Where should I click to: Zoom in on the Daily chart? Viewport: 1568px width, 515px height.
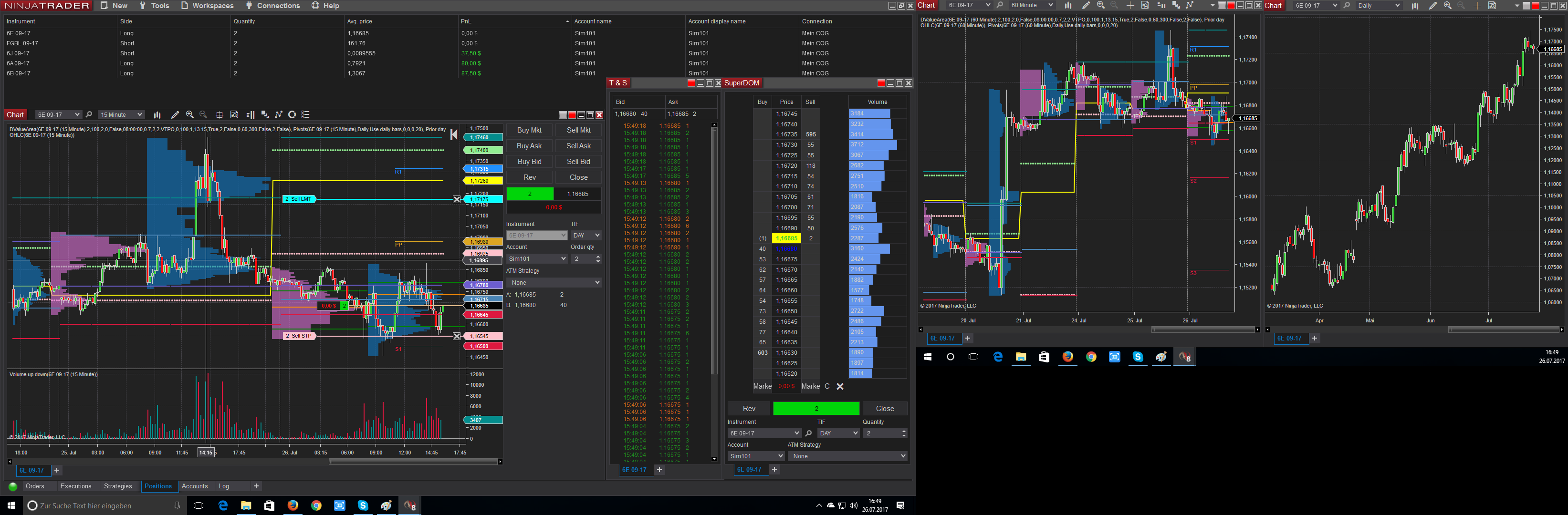[1447, 5]
